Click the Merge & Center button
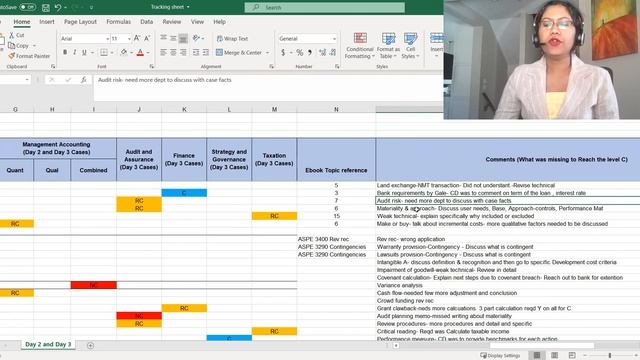Screen dimensions: 640x360 (239, 53)
